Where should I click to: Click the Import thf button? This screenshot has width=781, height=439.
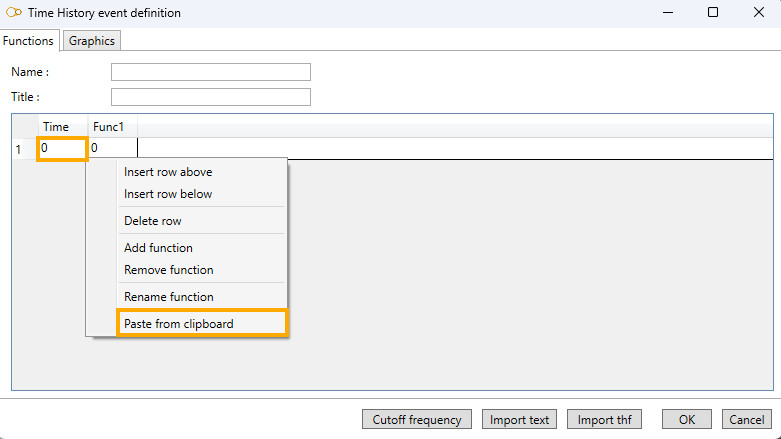click(x=603, y=420)
